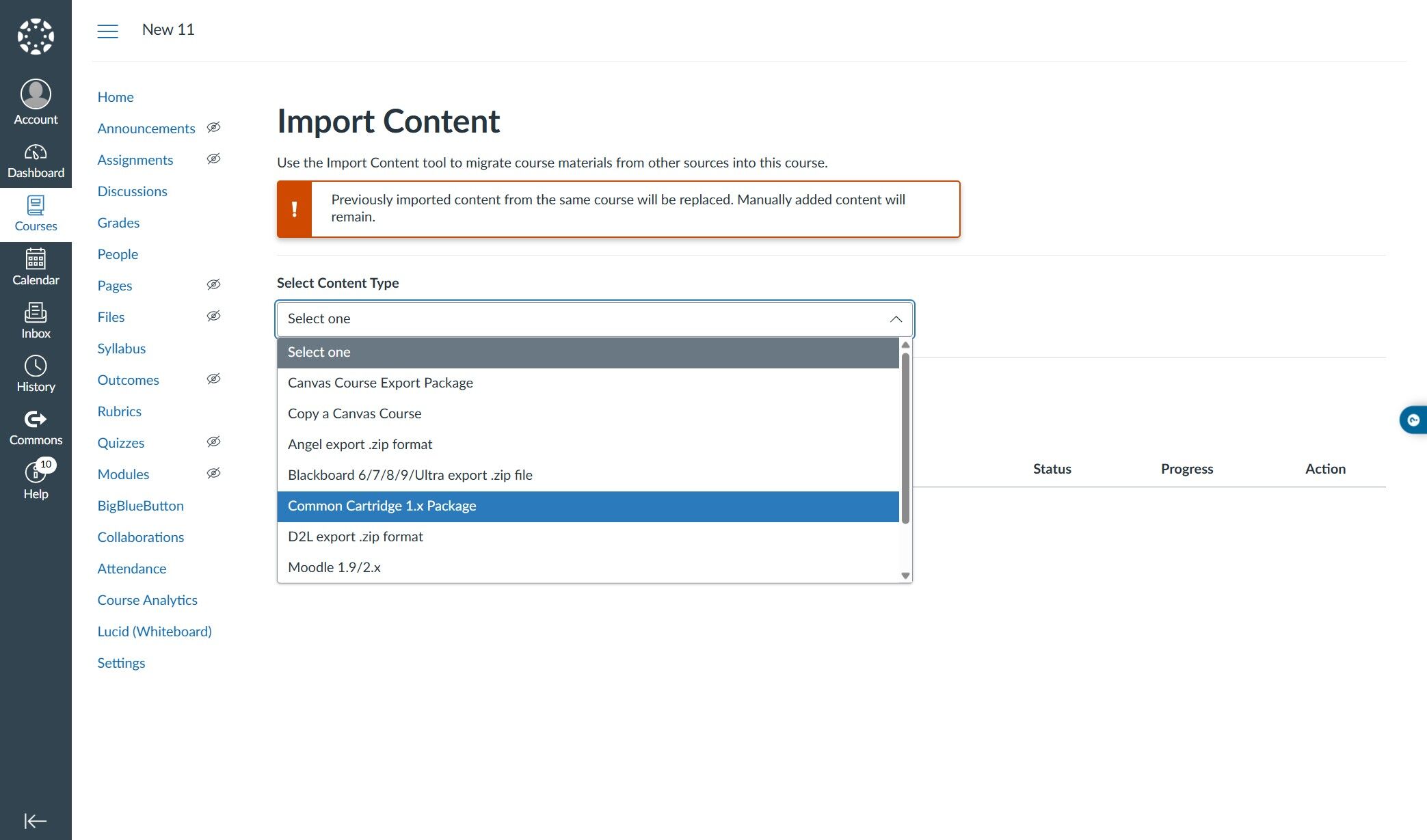
Task: Click the floating blue widget at right edge
Action: pyautogui.click(x=1413, y=420)
